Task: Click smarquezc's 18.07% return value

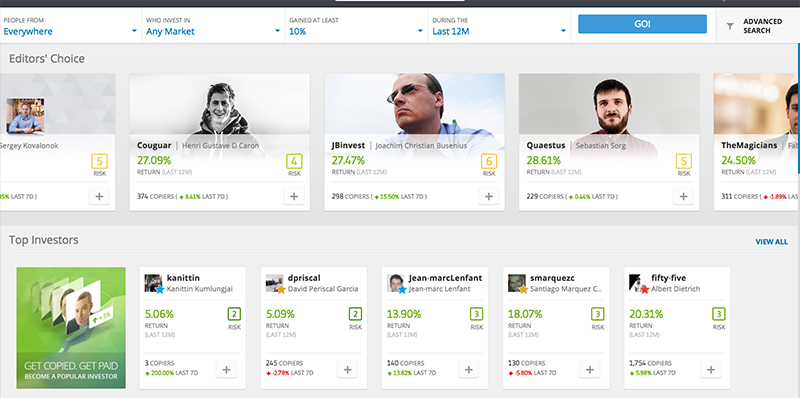Action: (525, 314)
